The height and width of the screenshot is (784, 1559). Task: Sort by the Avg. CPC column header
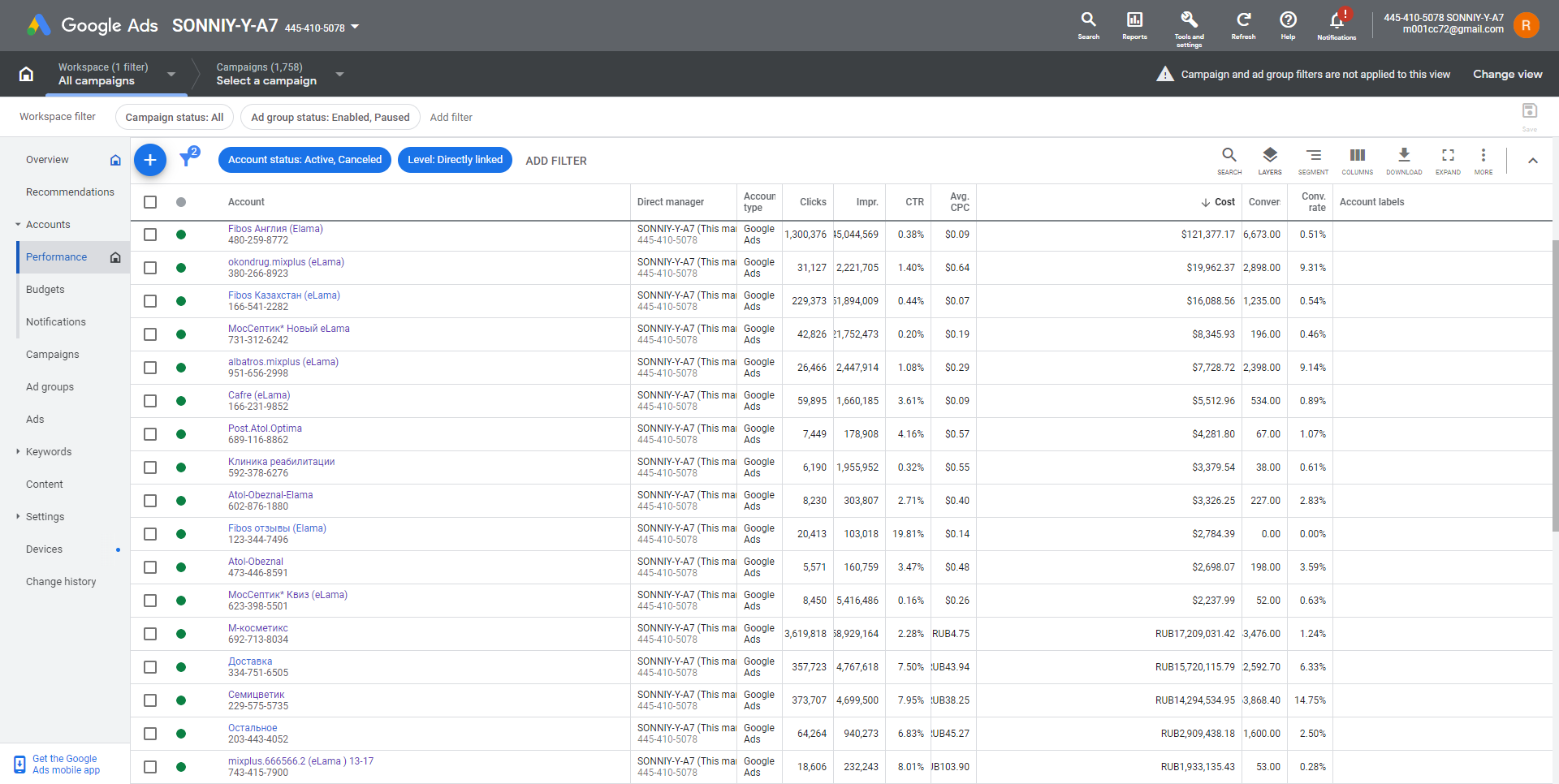960,202
